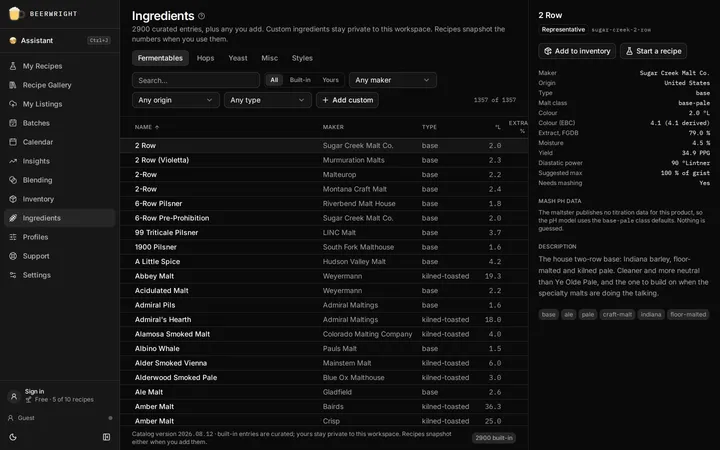Click the Sign in user avatar icon
720x450 pixels.
pyautogui.click(x=14, y=396)
